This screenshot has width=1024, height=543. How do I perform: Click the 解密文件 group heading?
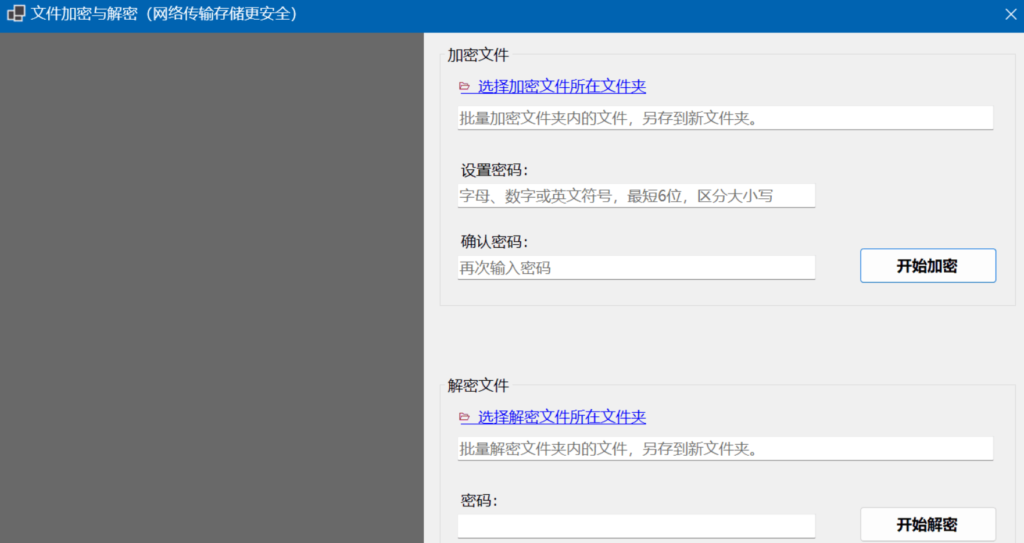[x=478, y=385]
